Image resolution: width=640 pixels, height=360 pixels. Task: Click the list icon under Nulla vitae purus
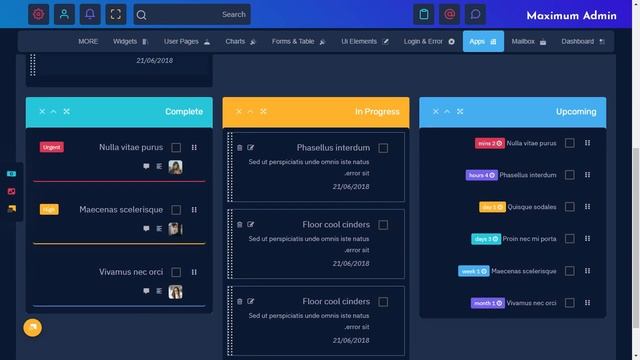pyautogui.click(x=159, y=166)
